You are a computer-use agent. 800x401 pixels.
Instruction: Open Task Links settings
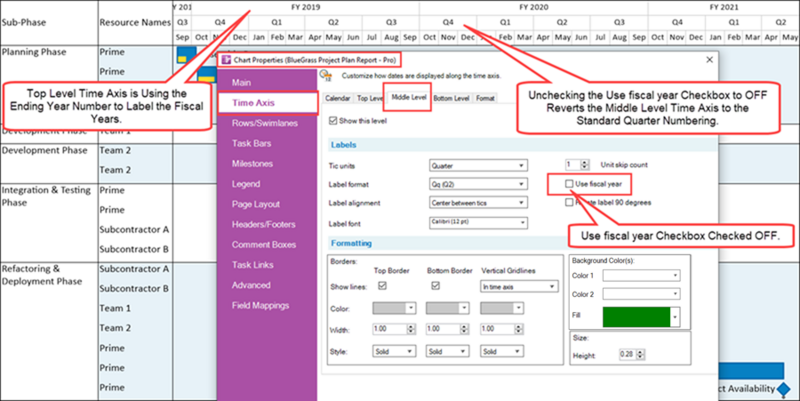[252, 265]
